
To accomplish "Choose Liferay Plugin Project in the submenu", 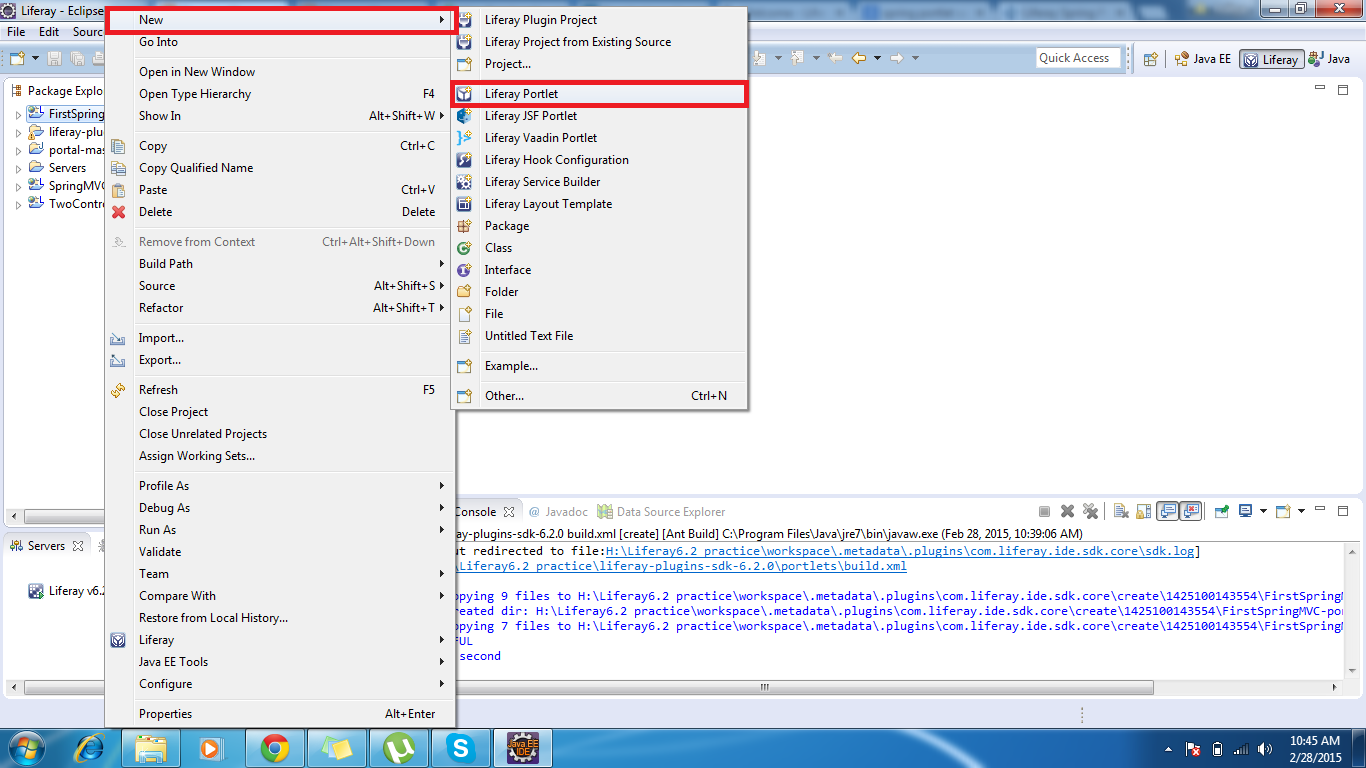I will 599,20.
